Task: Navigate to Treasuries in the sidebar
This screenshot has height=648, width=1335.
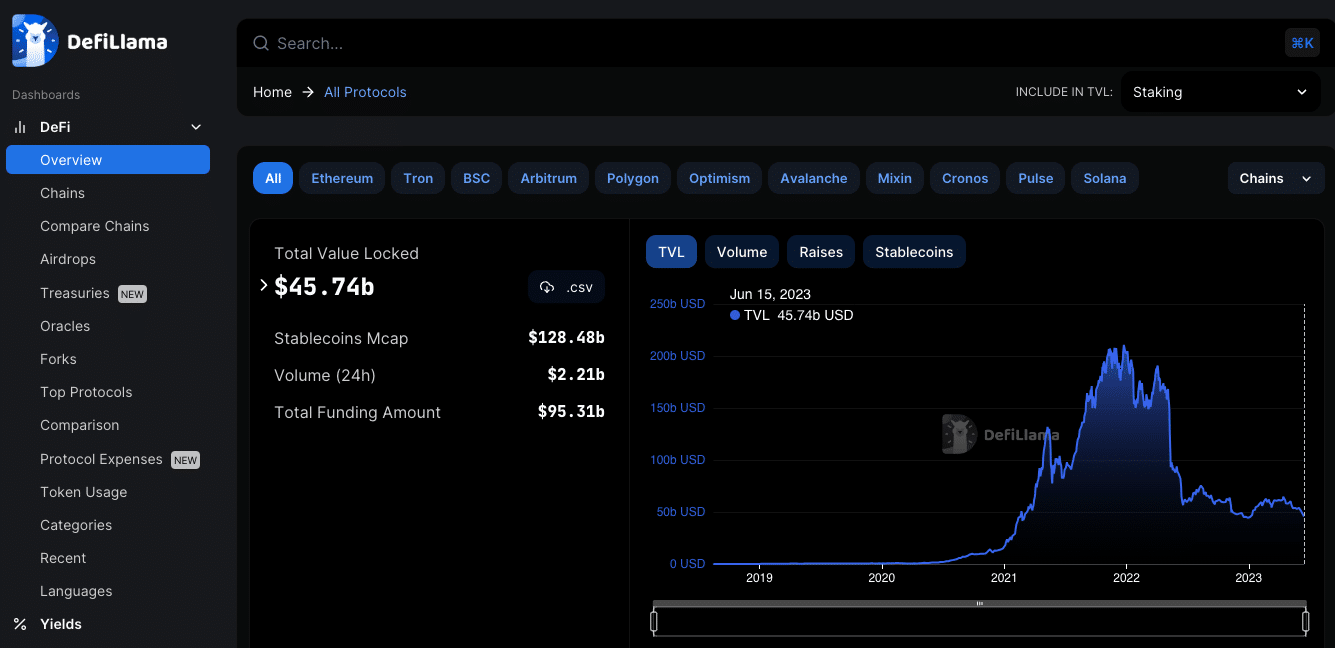Action: click(x=76, y=292)
